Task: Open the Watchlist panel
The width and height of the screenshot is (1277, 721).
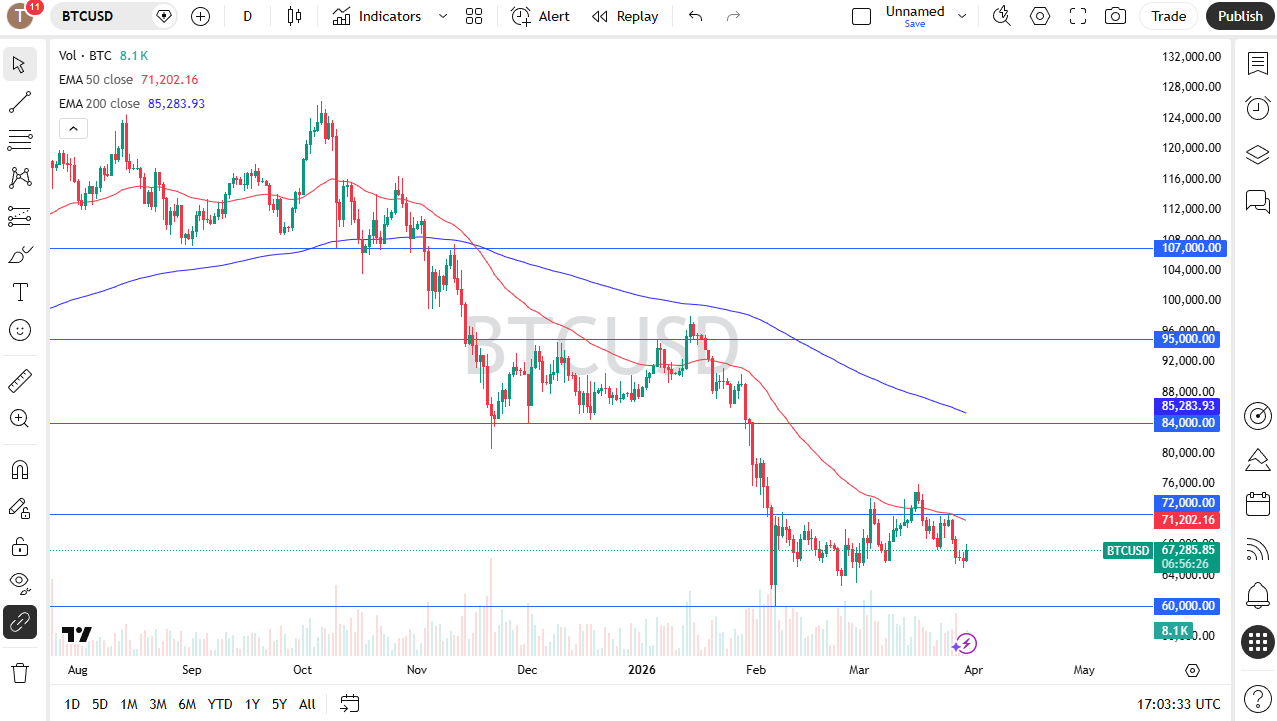Action: 1257,62
